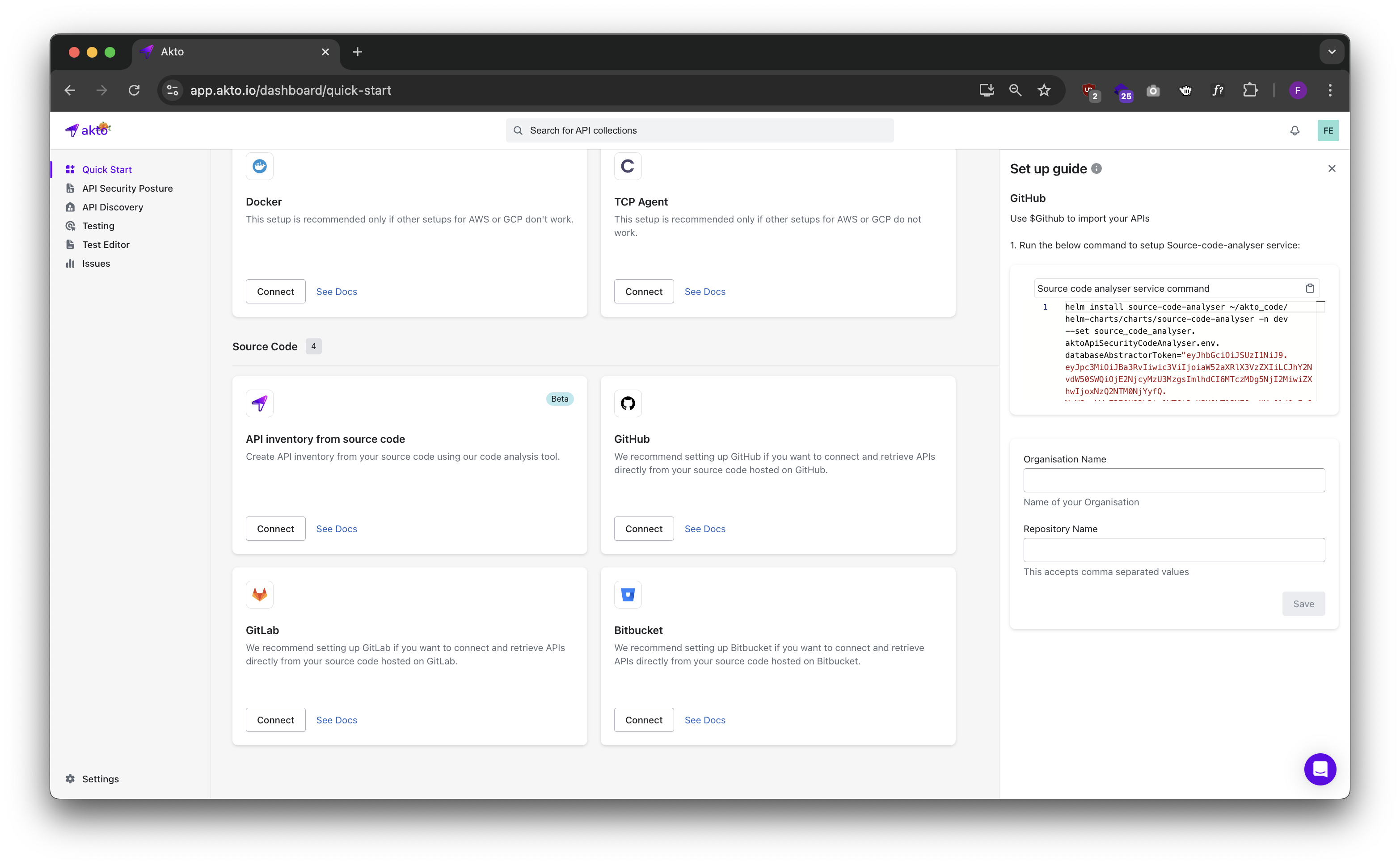Open the notifications bell

[x=1295, y=130]
